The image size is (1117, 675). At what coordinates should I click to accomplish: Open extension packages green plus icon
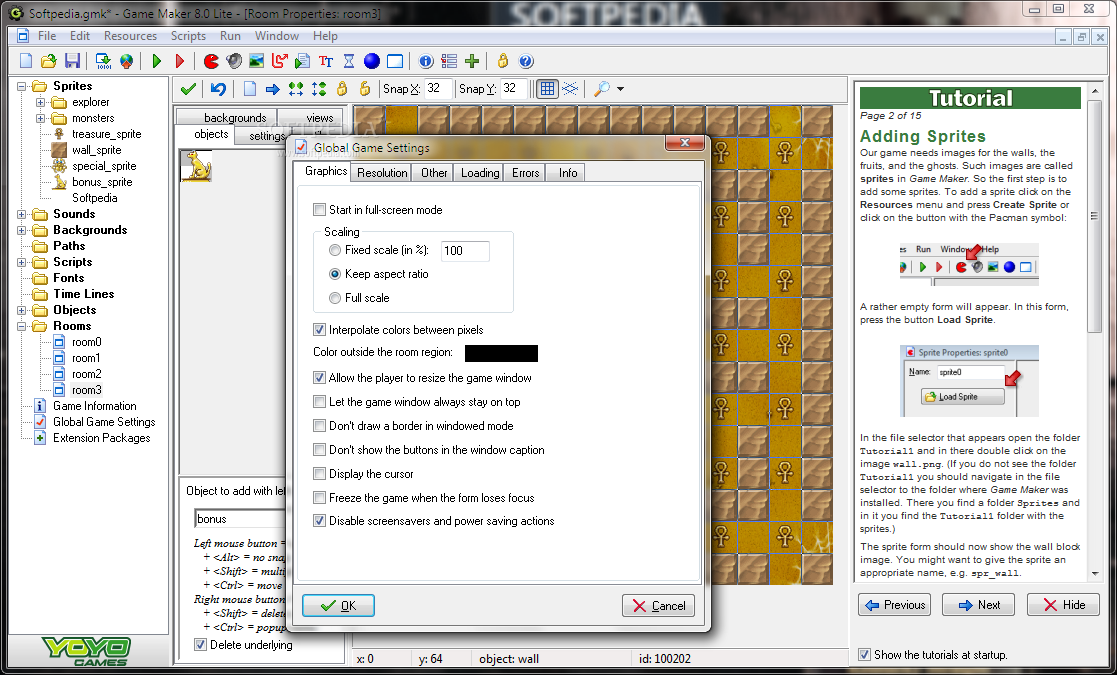click(472, 61)
